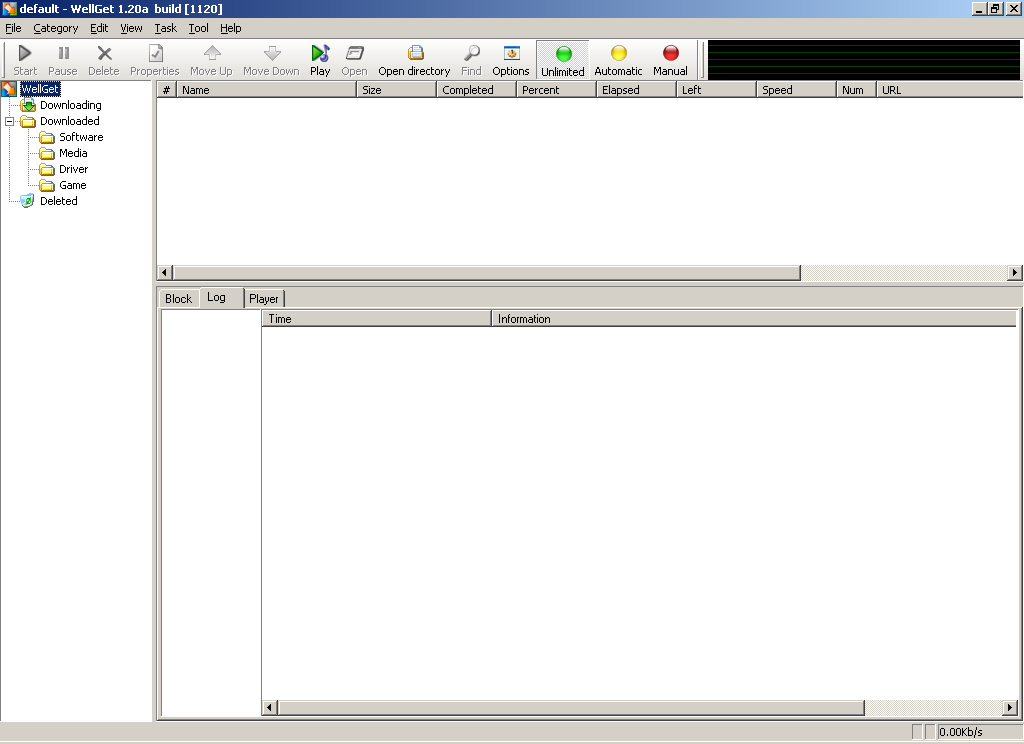This screenshot has height=744, width=1024.
Task: Sort by the Left column header
Action: pyautogui.click(x=716, y=90)
